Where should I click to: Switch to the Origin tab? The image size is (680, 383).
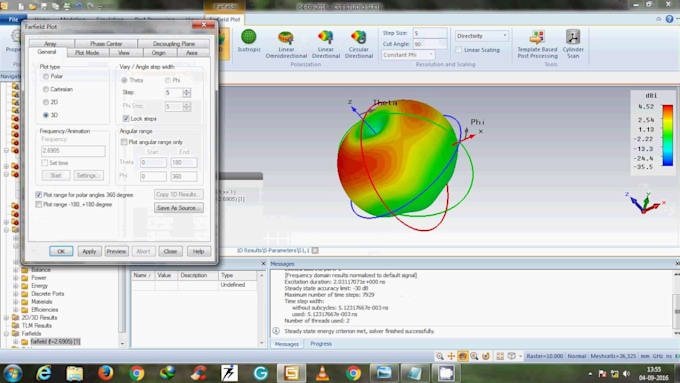(x=158, y=52)
